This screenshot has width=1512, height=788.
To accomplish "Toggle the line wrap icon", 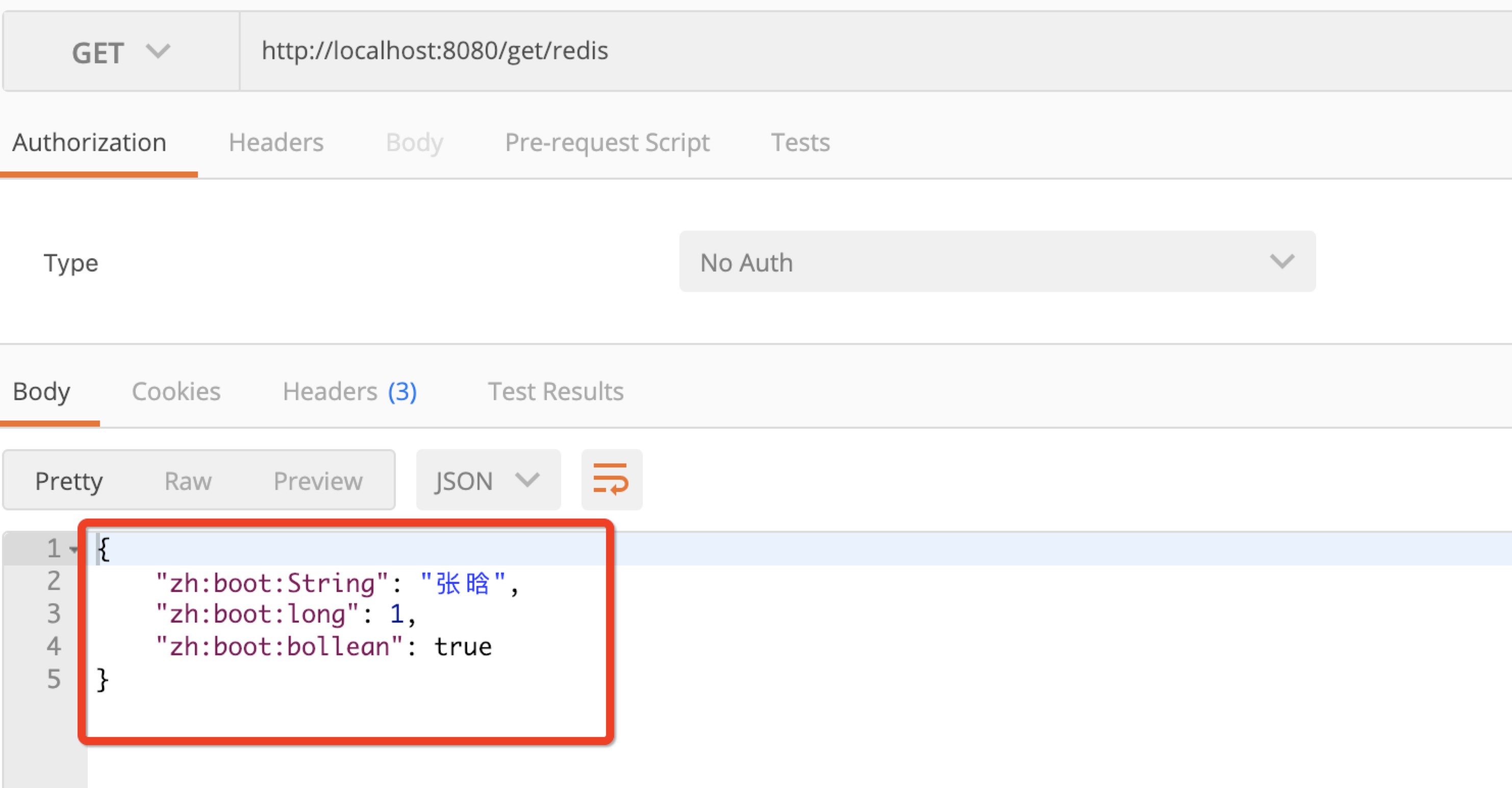I will pyautogui.click(x=611, y=480).
